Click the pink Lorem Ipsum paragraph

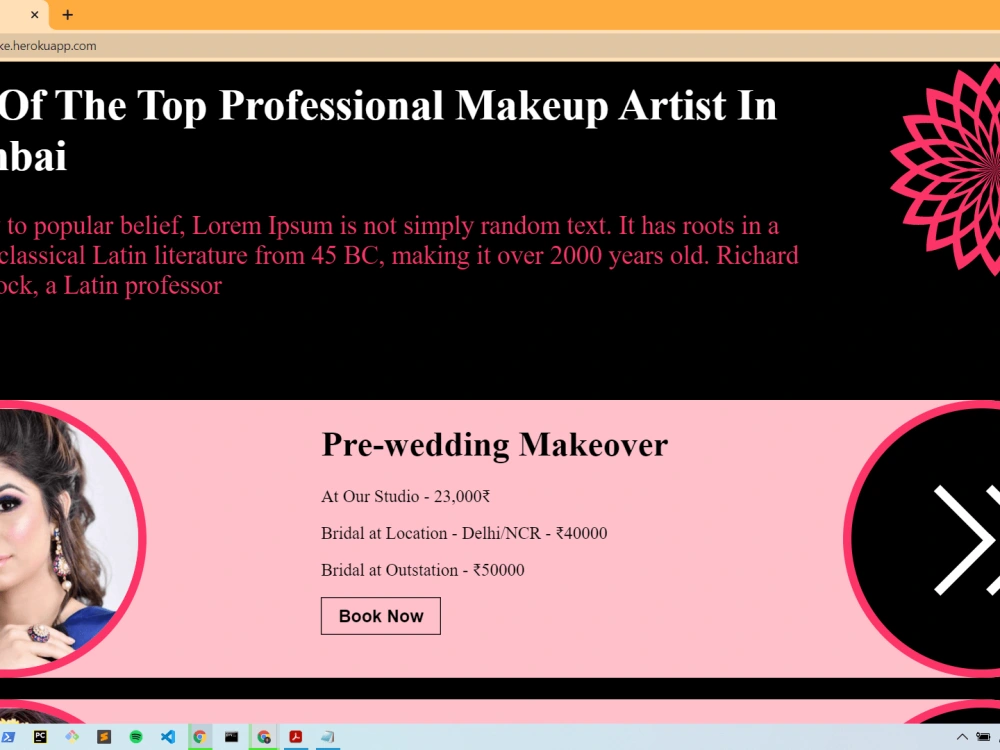coord(399,256)
